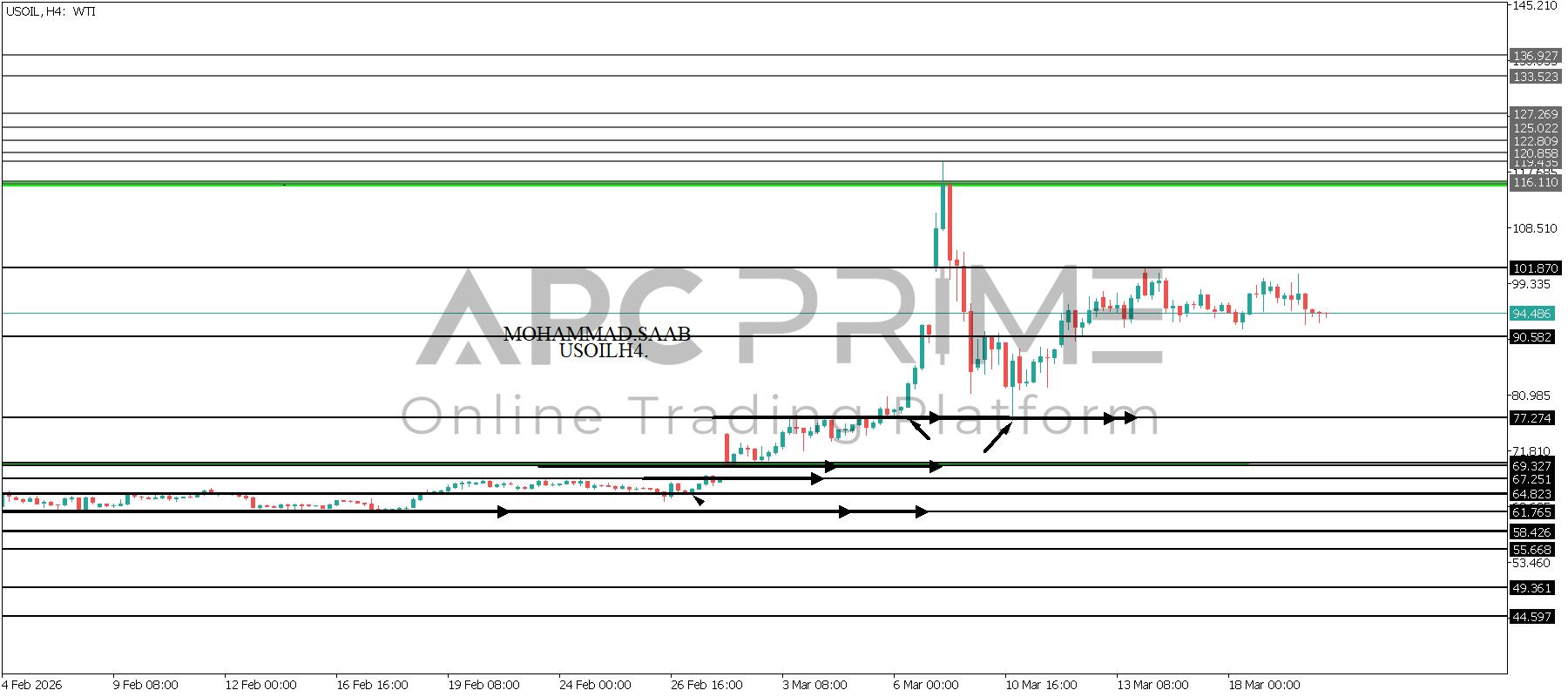Viewport: 1568px width, 697px height.
Task: Click the USOIL, H4: WTI chart title
Action: tap(51, 11)
